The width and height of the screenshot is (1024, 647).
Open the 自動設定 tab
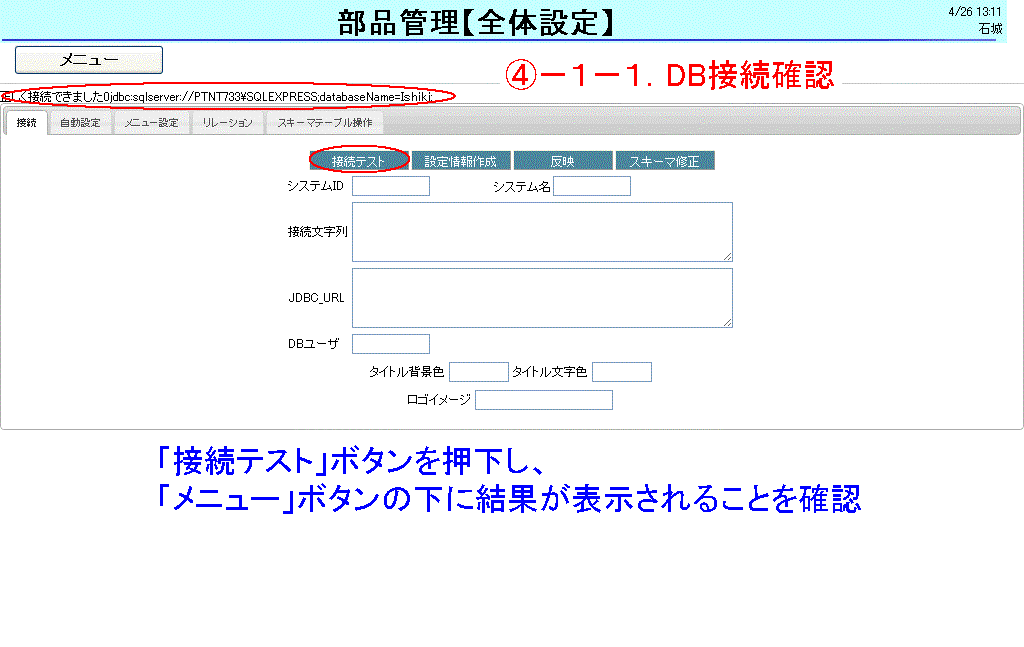80,123
